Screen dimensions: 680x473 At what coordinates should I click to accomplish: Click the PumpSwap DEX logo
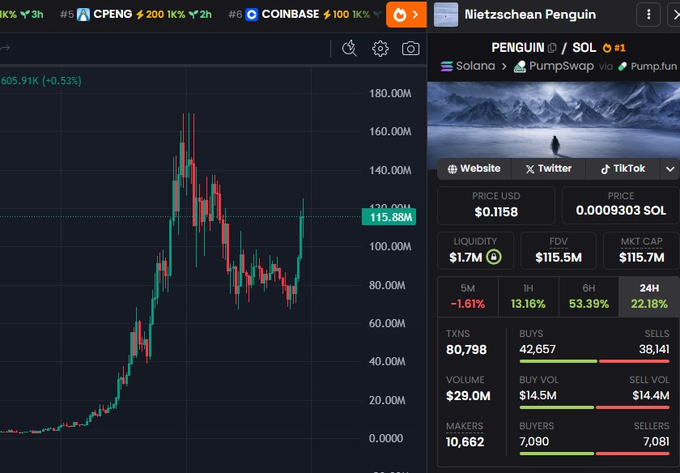click(520, 67)
